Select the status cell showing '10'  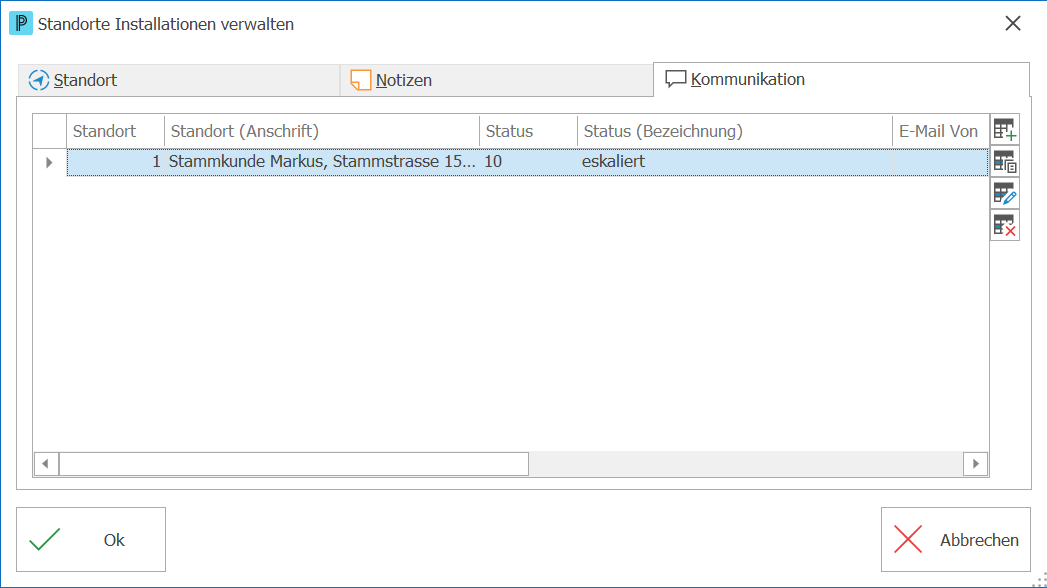pos(528,162)
